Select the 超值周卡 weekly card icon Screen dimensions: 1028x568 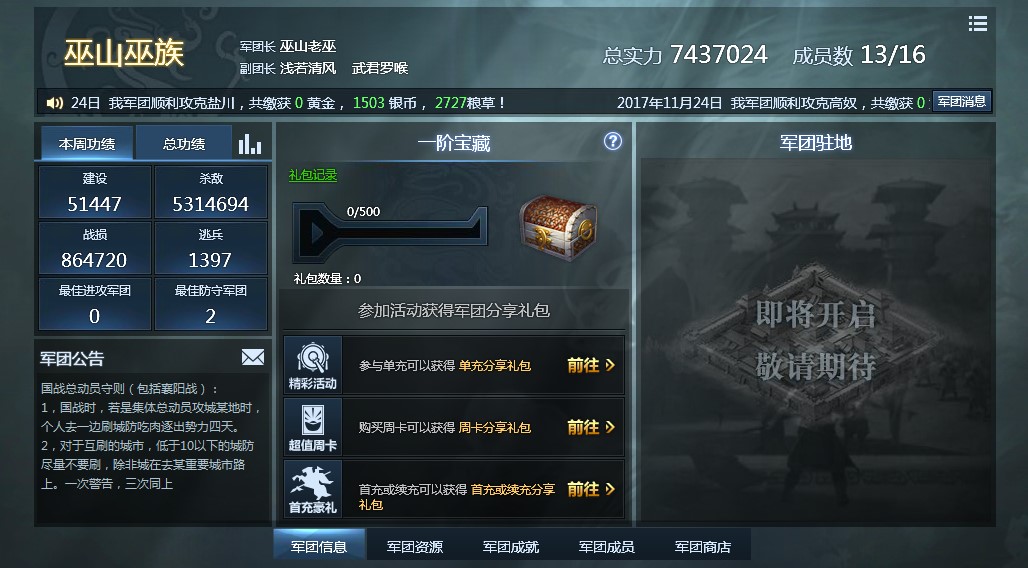(313, 427)
